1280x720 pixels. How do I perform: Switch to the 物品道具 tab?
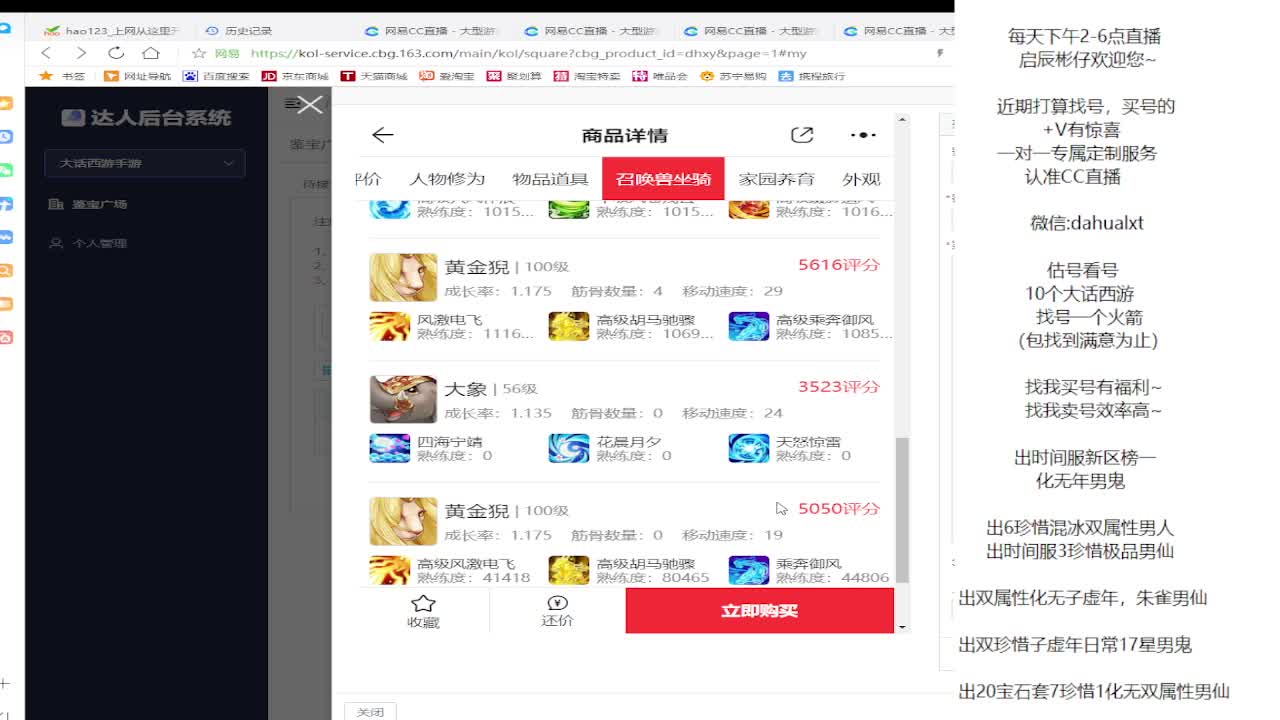click(x=551, y=179)
